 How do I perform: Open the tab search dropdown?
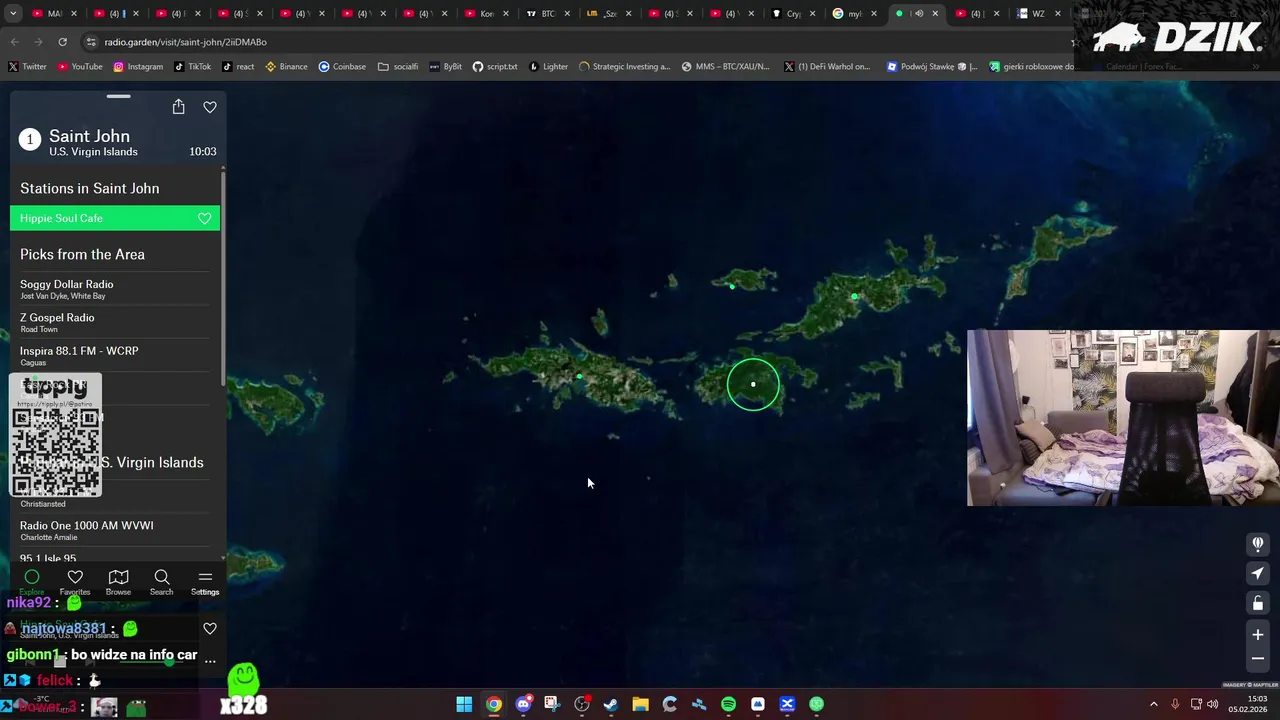13,14
